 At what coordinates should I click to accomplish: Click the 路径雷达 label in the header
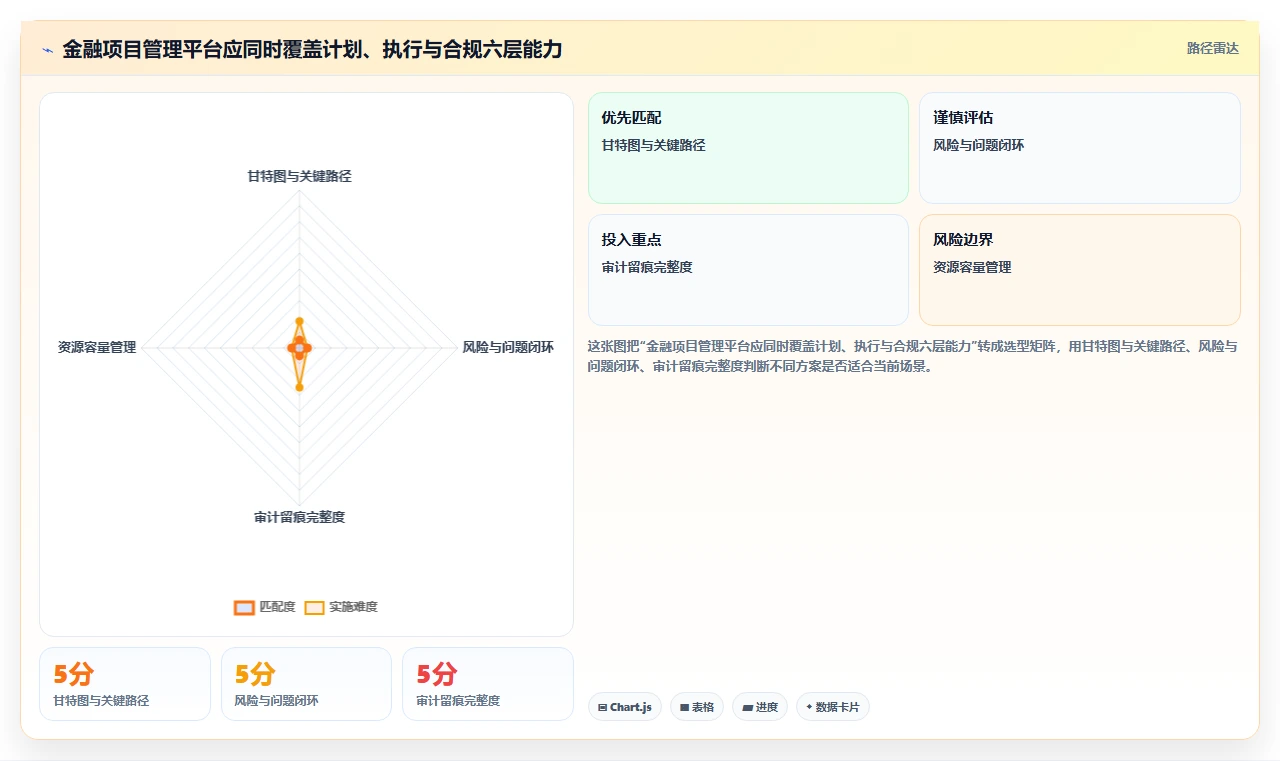click(x=1212, y=48)
